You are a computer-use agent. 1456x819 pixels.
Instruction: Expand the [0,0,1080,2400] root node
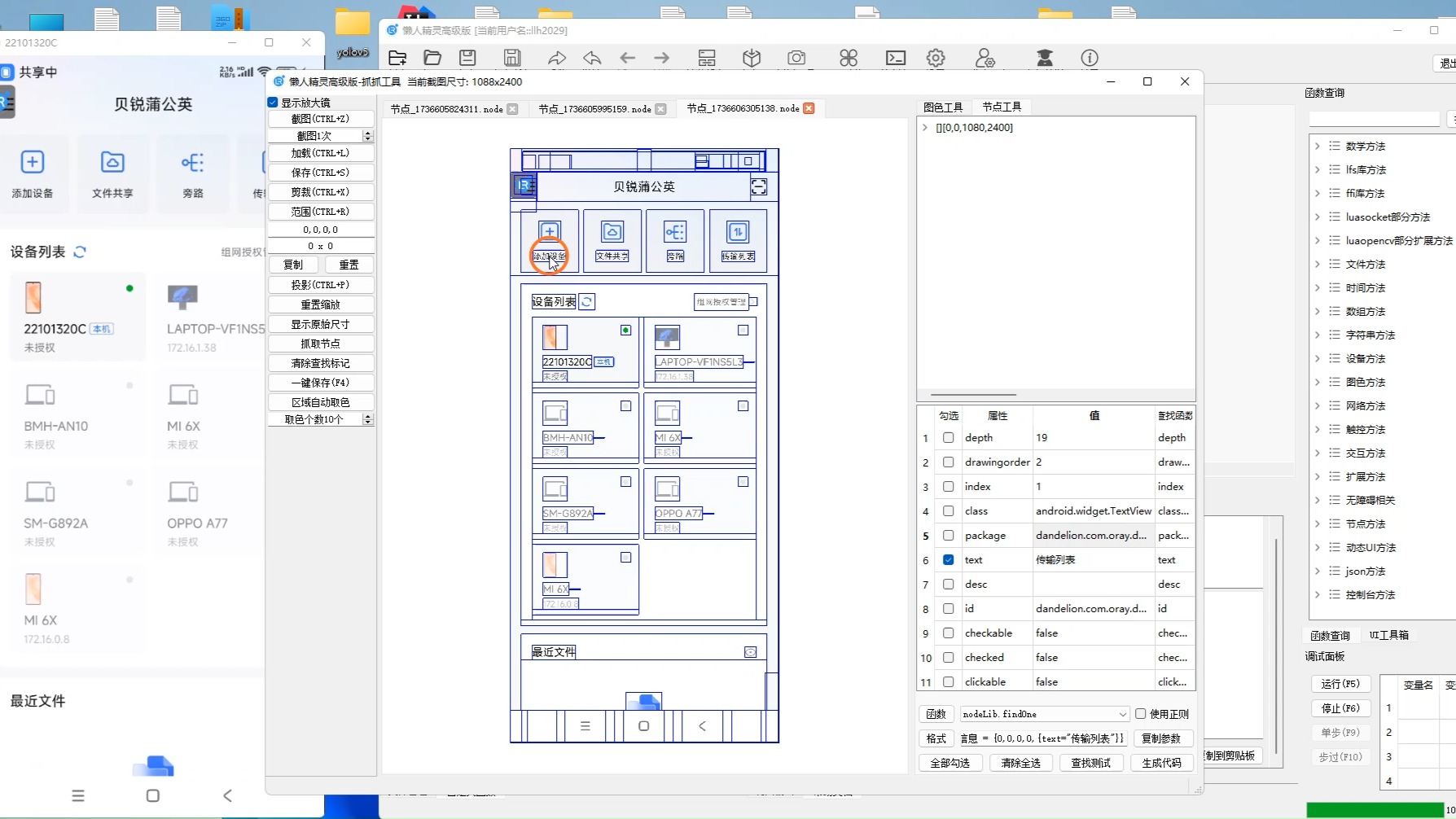click(925, 128)
